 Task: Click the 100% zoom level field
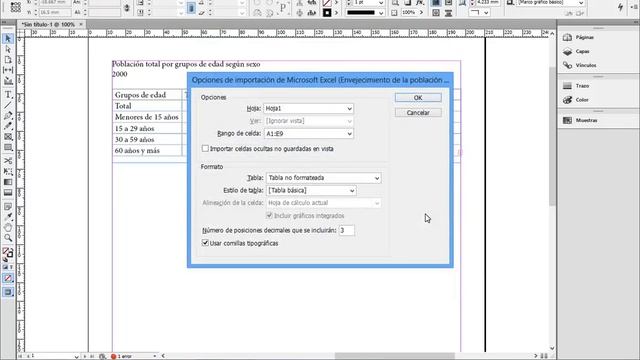click(x=409, y=13)
